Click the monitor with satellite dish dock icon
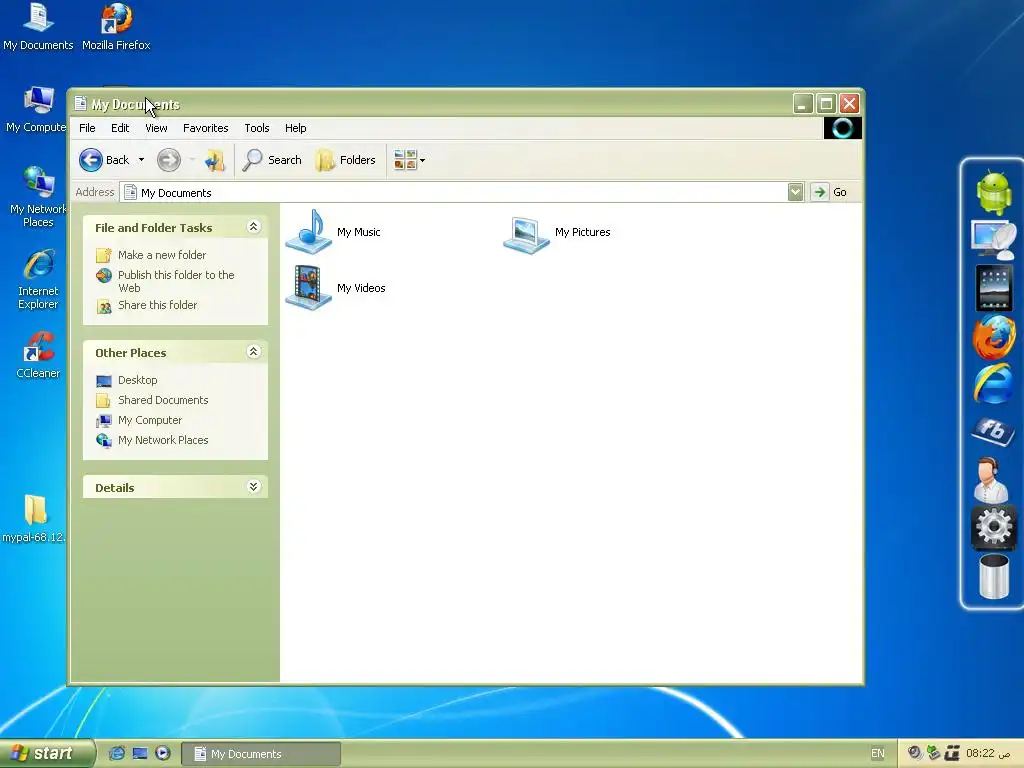 (x=993, y=240)
